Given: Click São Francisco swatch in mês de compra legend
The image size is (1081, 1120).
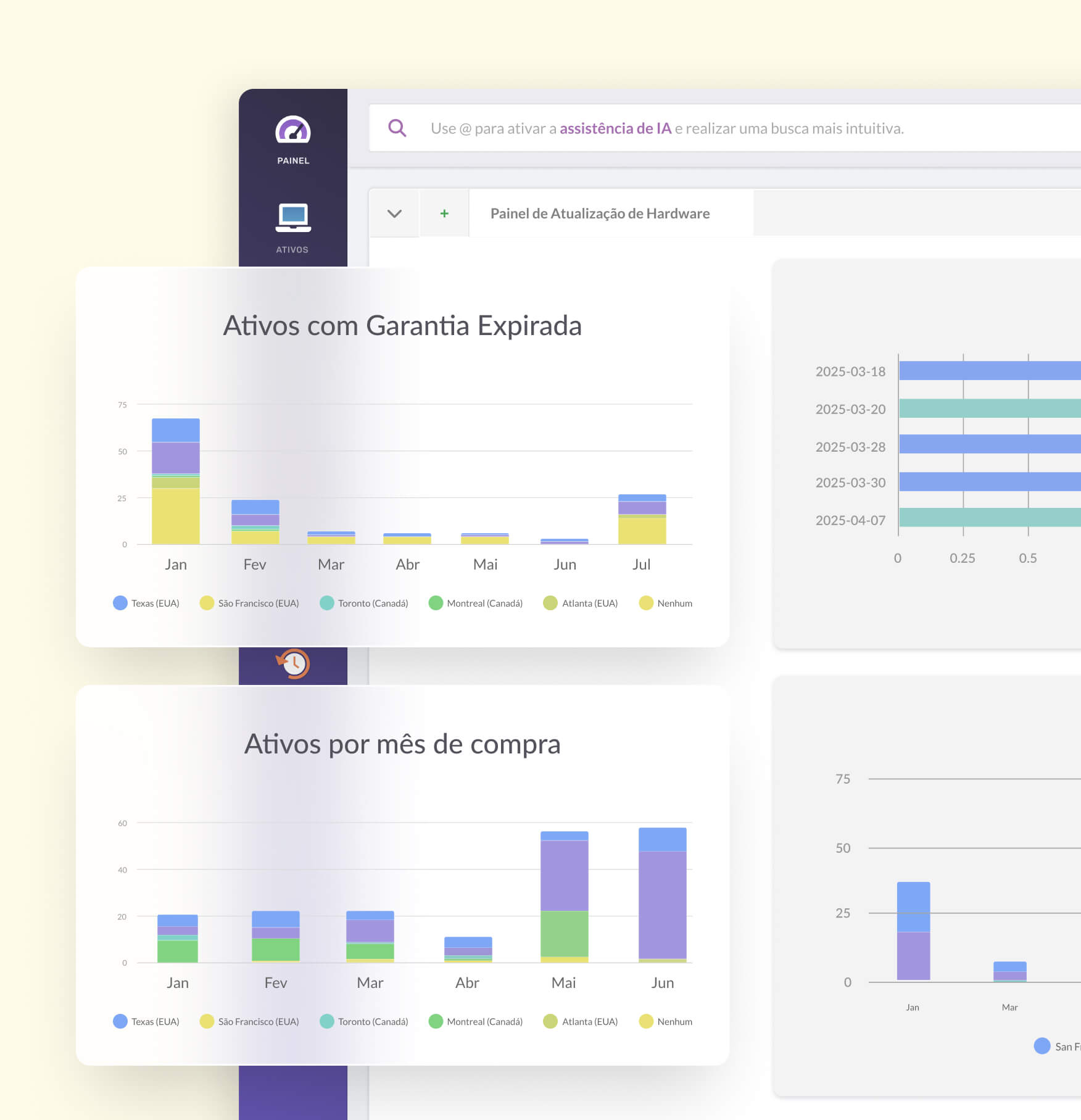Looking at the screenshot, I should coord(207,1021).
